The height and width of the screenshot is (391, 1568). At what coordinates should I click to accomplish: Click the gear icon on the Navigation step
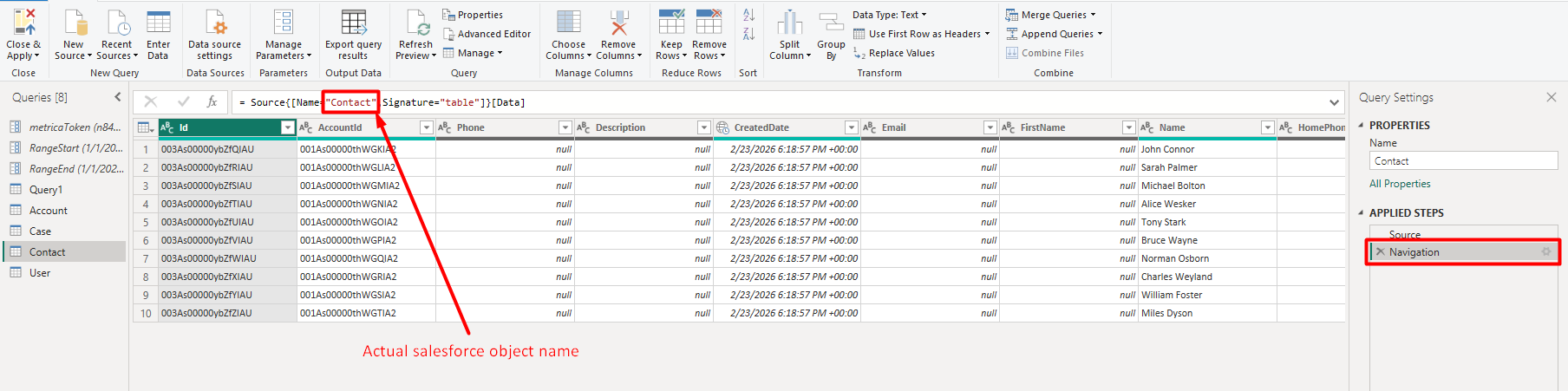pyautogui.click(x=1545, y=252)
